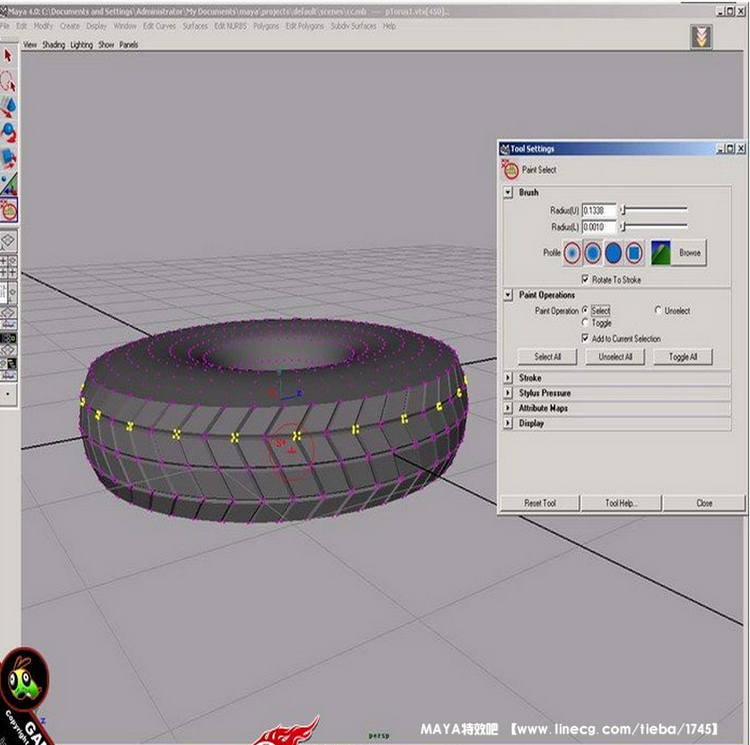This screenshot has width=750, height=745.
Task: Open the viewport View menu
Action: [30, 44]
